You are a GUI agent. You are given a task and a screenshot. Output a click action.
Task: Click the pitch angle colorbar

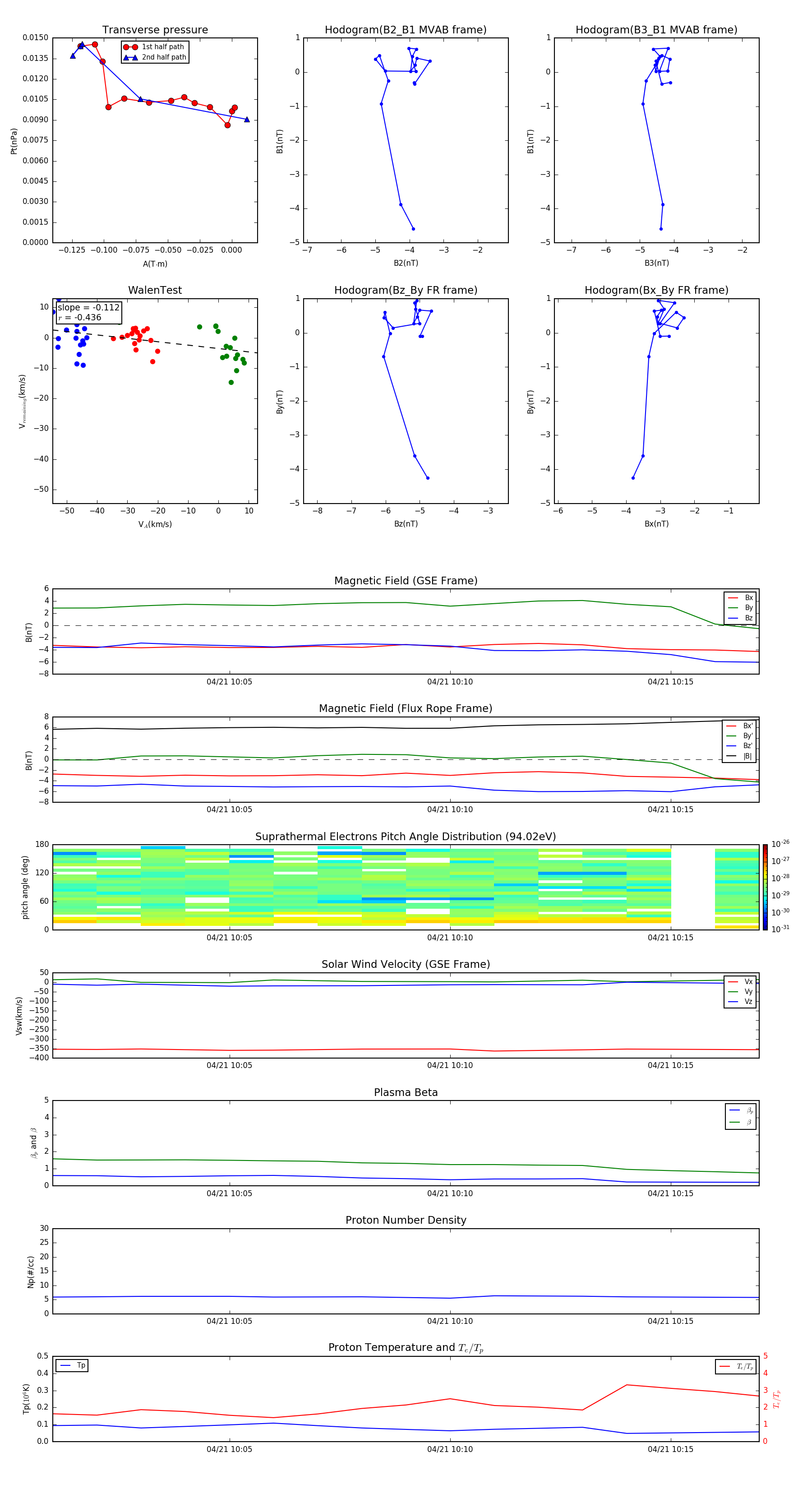(x=765, y=887)
